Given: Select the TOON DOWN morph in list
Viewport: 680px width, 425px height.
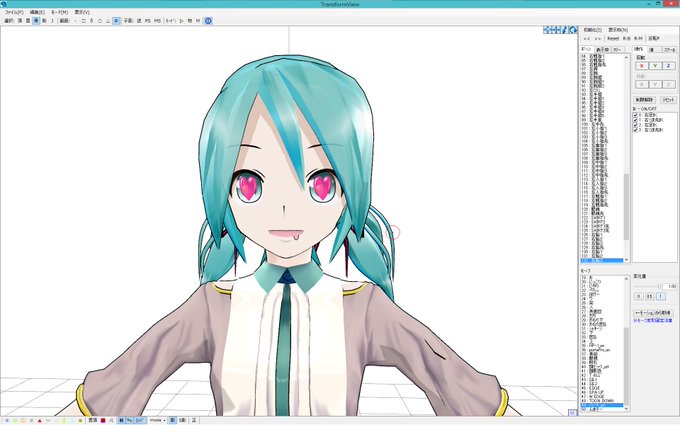Looking at the screenshot, I should point(601,400).
